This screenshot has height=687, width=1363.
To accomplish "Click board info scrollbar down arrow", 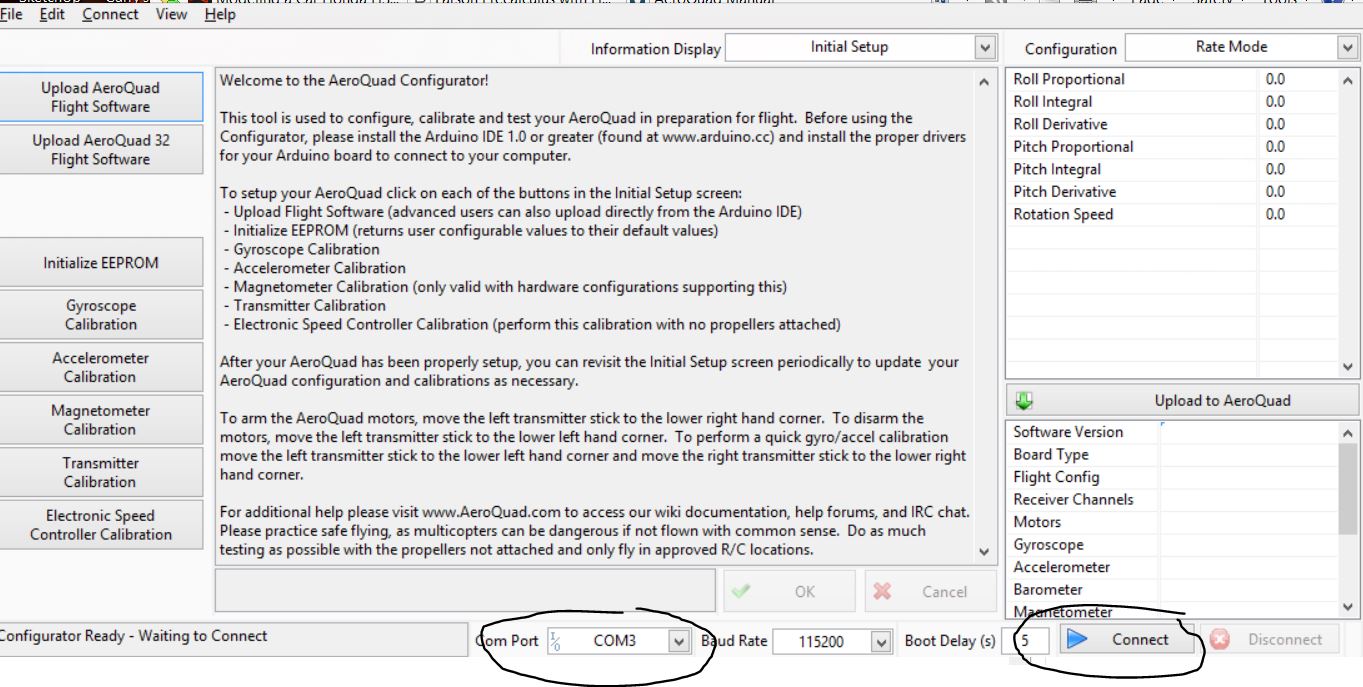I will (1348, 607).
